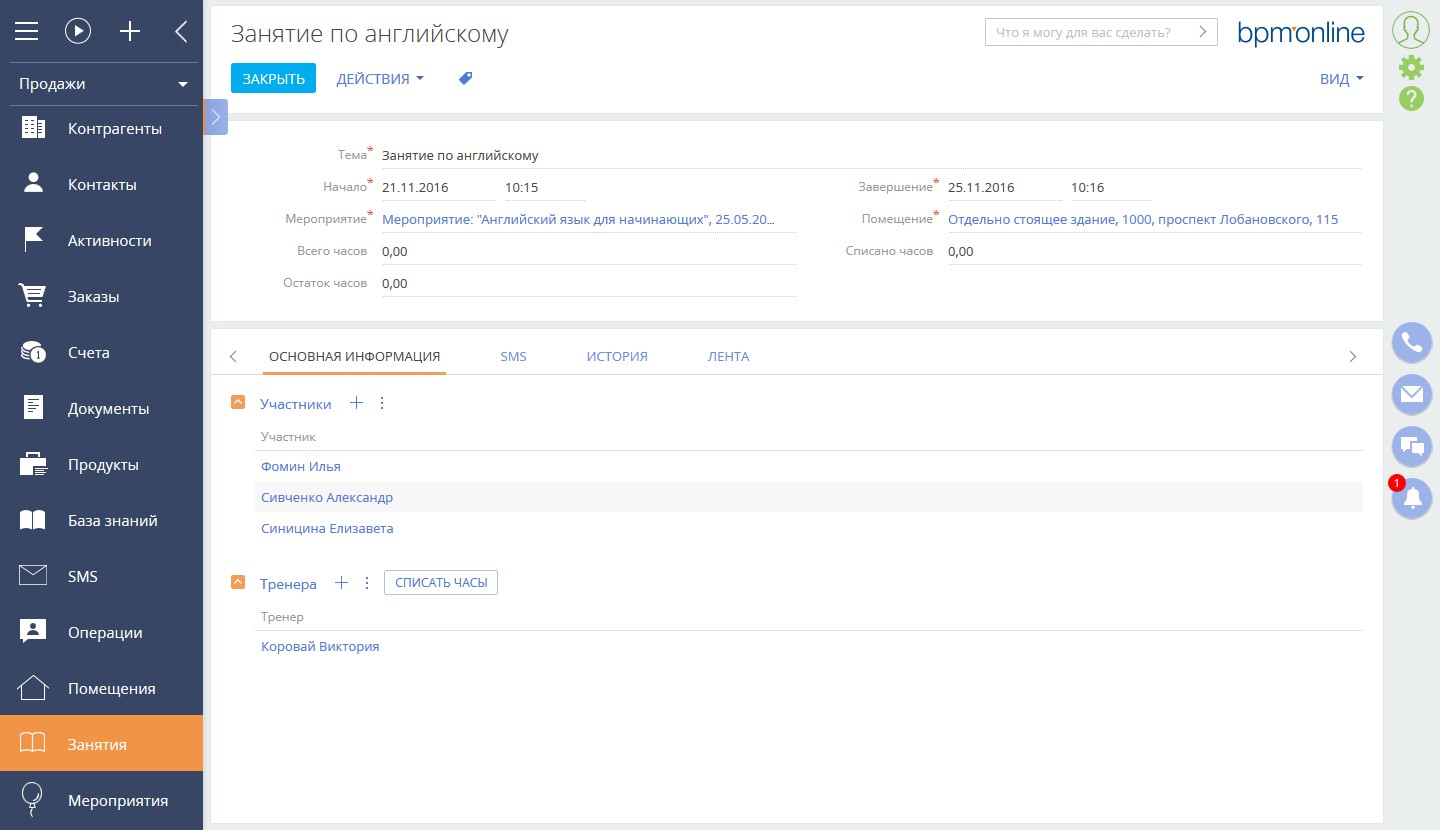Open the system designer gear icon
The height and width of the screenshot is (830, 1440).
1411,66
